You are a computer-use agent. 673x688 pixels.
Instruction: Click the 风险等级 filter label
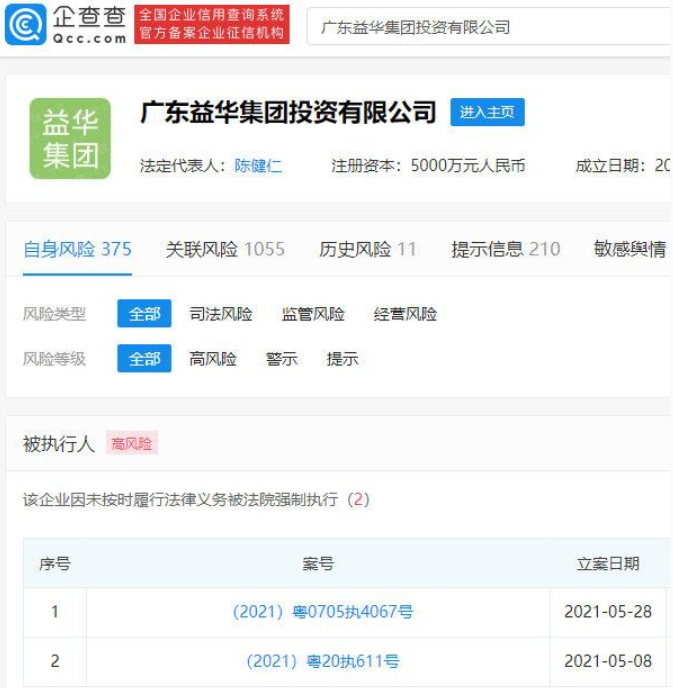(54, 358)
